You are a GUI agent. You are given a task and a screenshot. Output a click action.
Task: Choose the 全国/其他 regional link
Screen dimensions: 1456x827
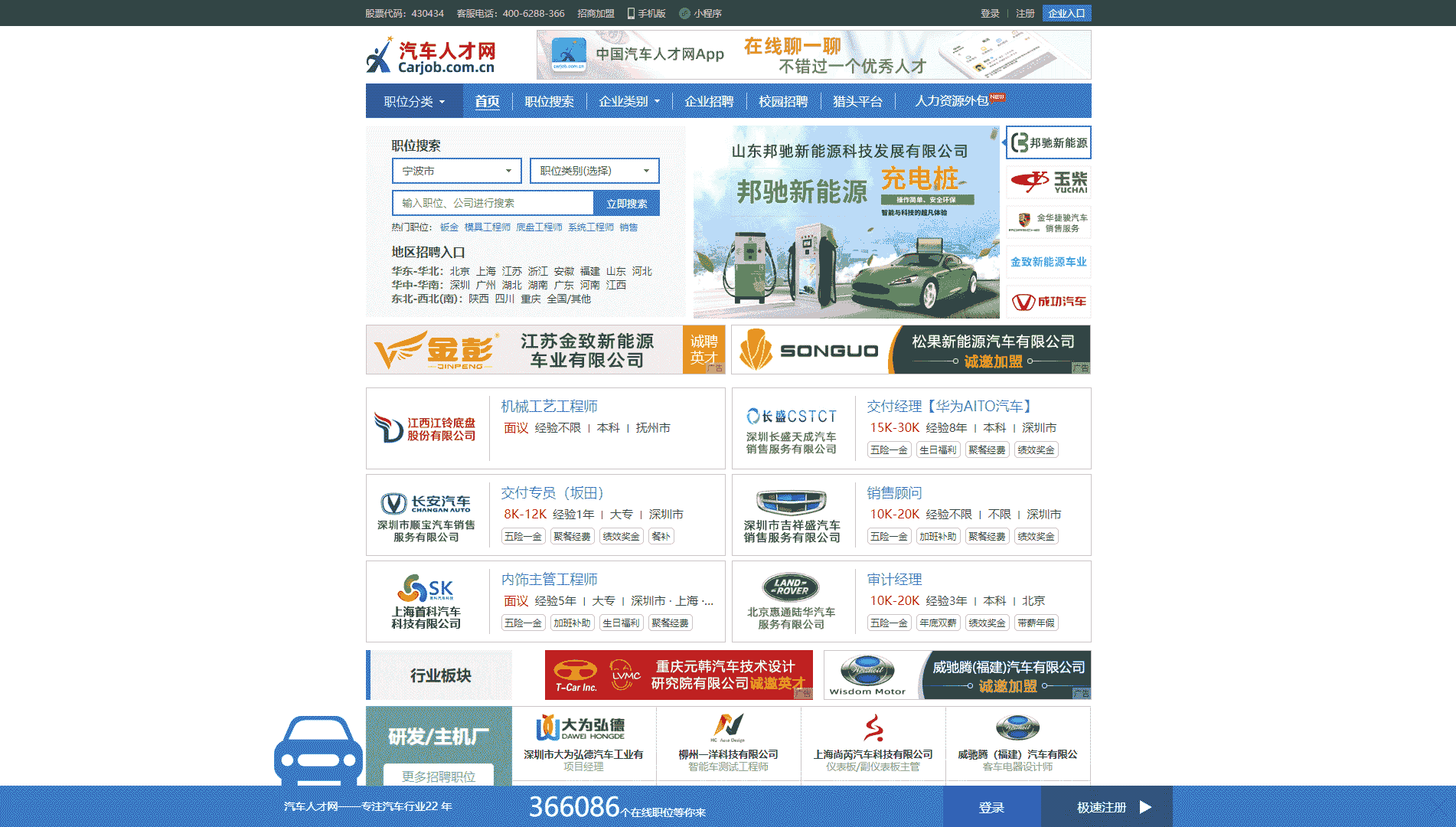pyautogui.click(x=569, y=299)
